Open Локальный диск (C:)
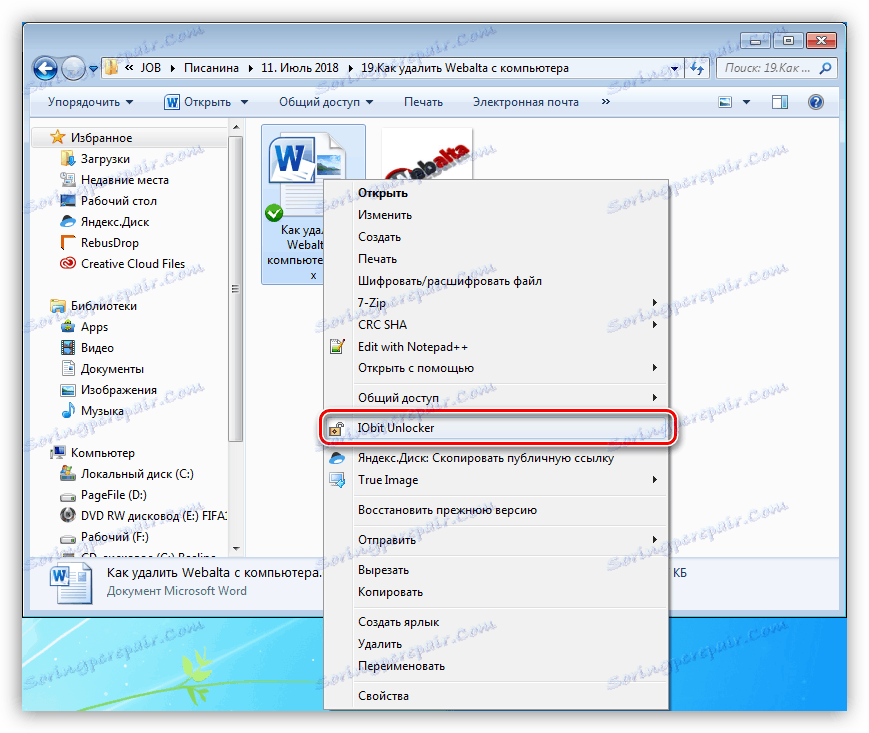869x733 pixels. pos(137,474)
